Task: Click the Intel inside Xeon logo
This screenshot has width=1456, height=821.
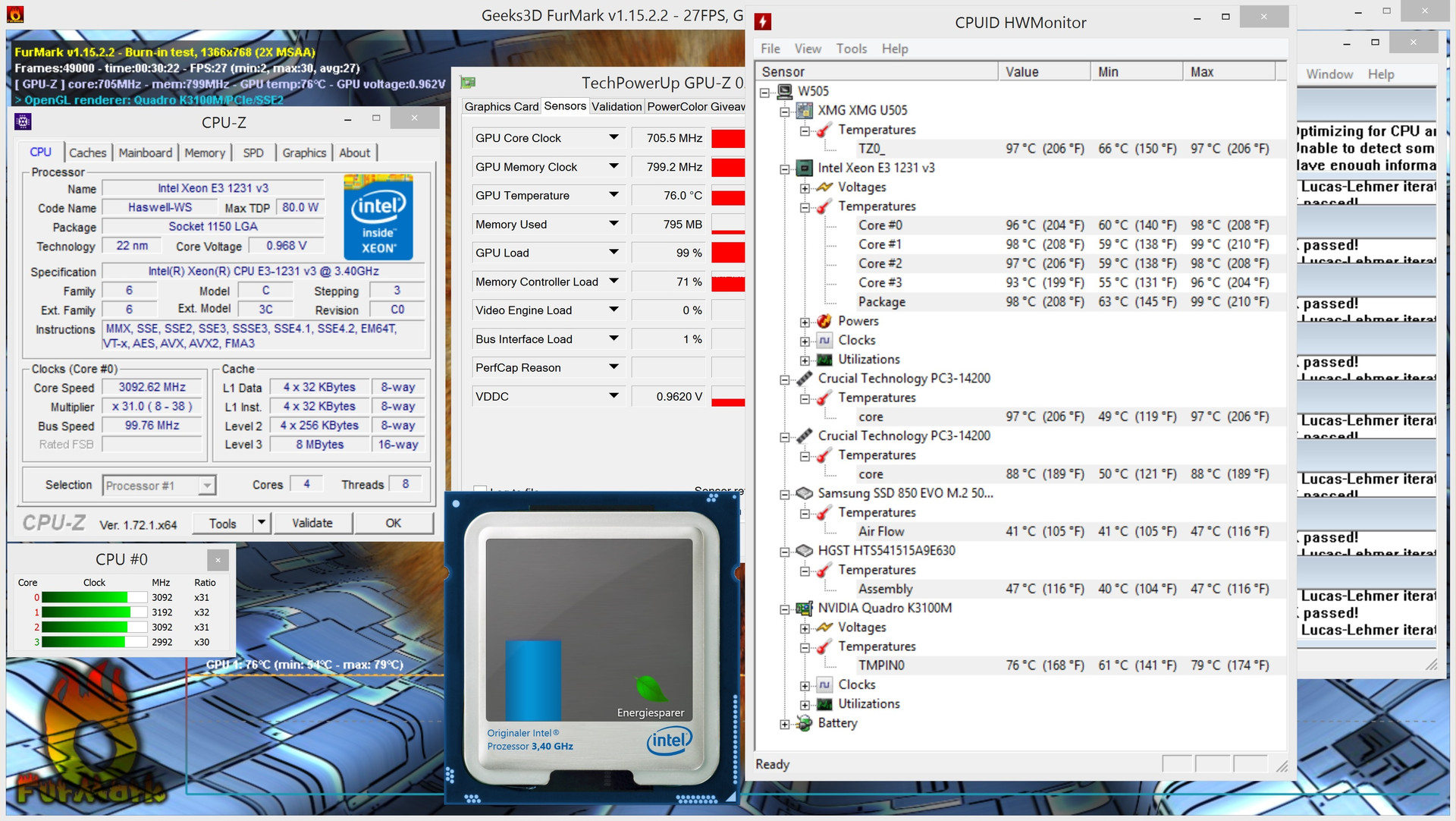Action: point(378,218)
